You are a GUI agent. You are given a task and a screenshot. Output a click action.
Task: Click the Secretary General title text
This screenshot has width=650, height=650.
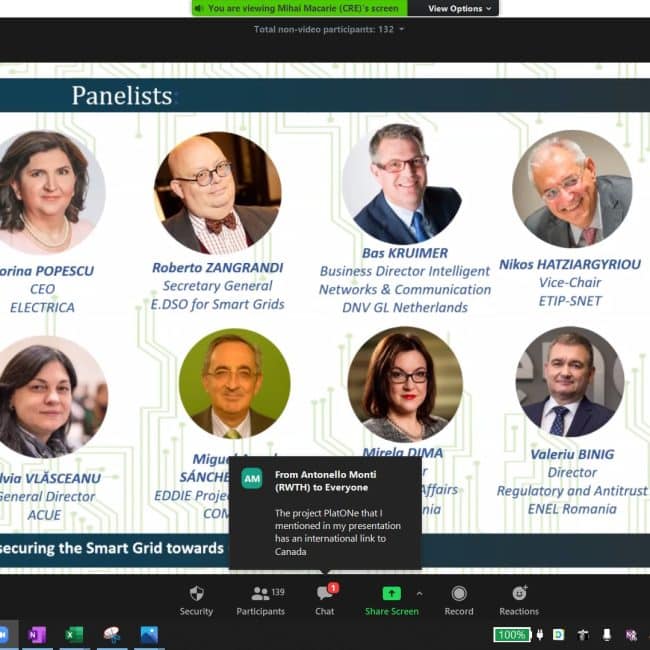(x=218, y=286)
